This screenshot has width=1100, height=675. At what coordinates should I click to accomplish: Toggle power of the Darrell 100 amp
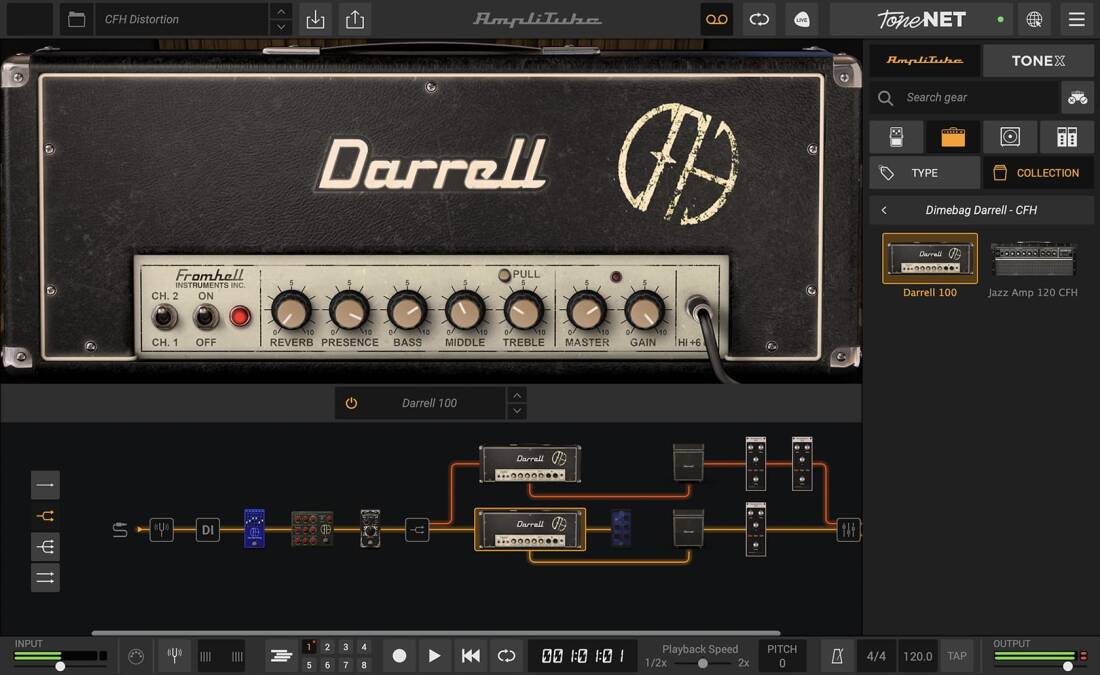(x=351, y=402)
